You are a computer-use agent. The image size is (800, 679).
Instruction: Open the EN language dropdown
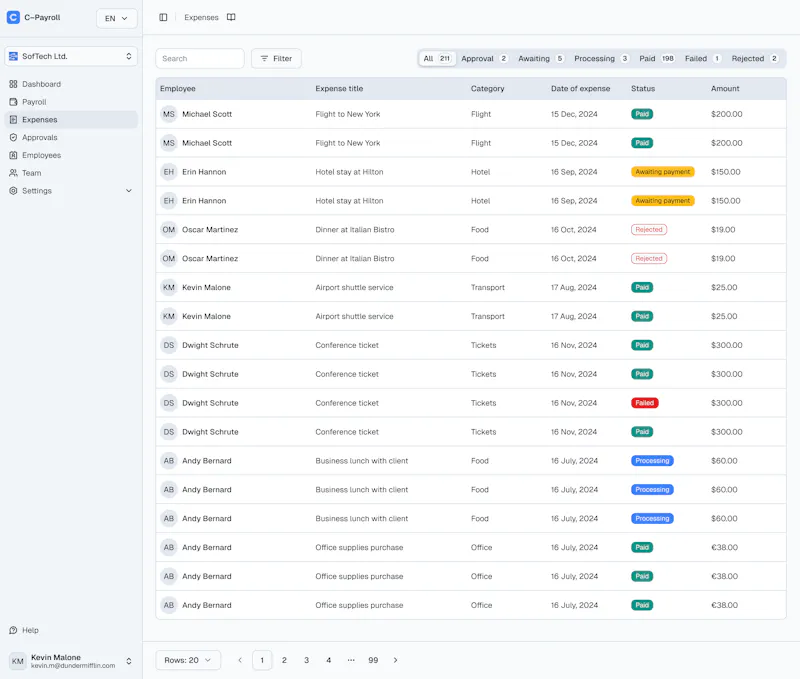point(116,18)
